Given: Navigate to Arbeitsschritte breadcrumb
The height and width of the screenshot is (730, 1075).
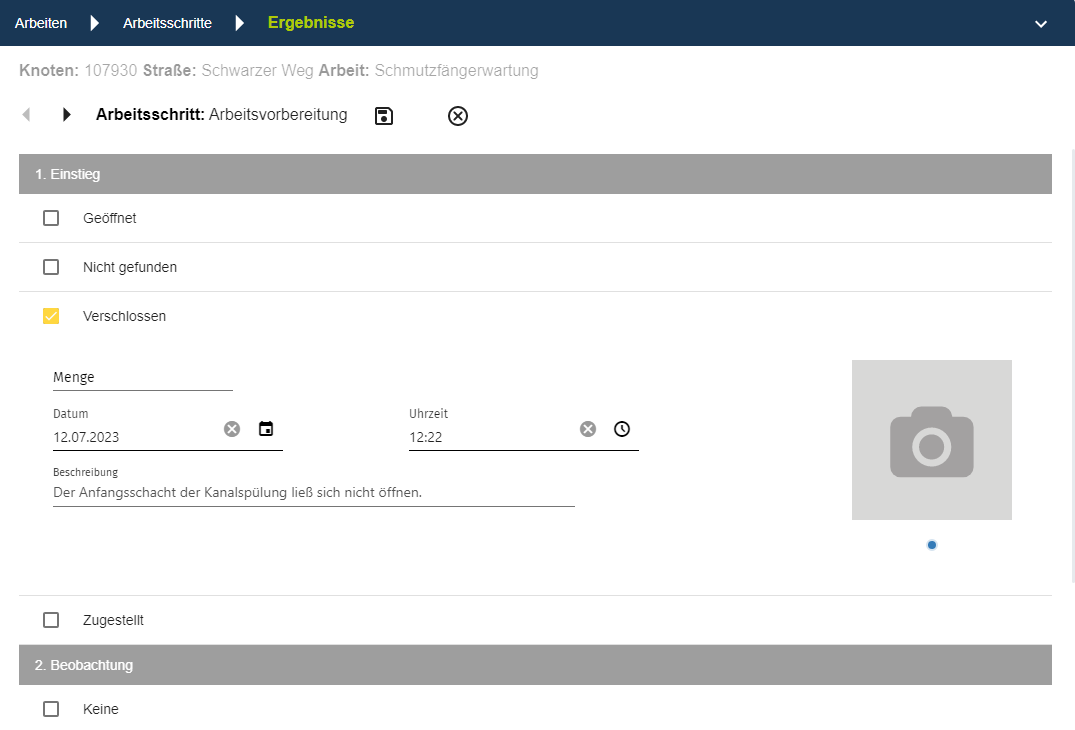Looking at the screenshot, I should click(x=167, y=23).
